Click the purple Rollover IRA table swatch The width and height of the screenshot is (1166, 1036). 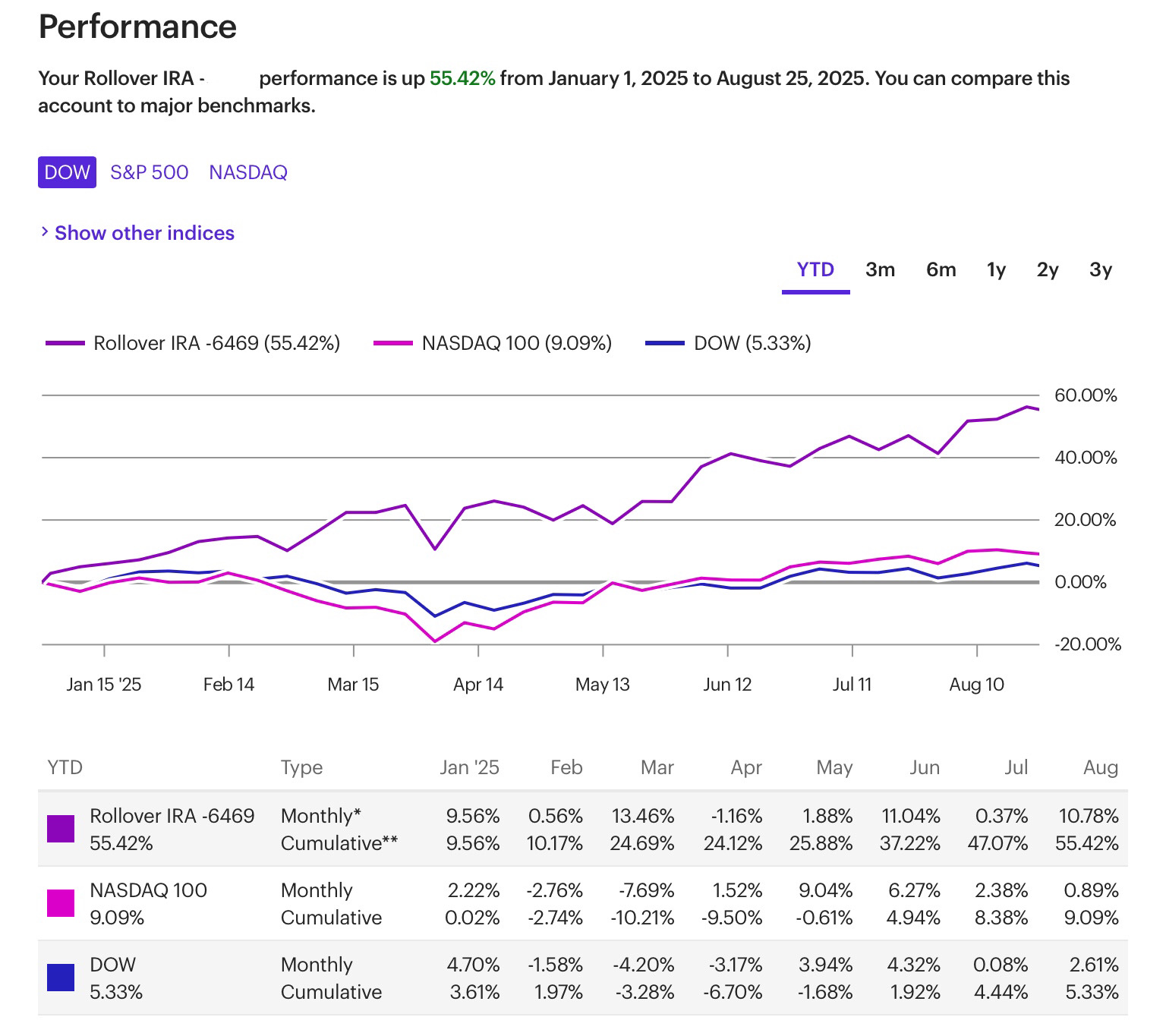point(61,829)
